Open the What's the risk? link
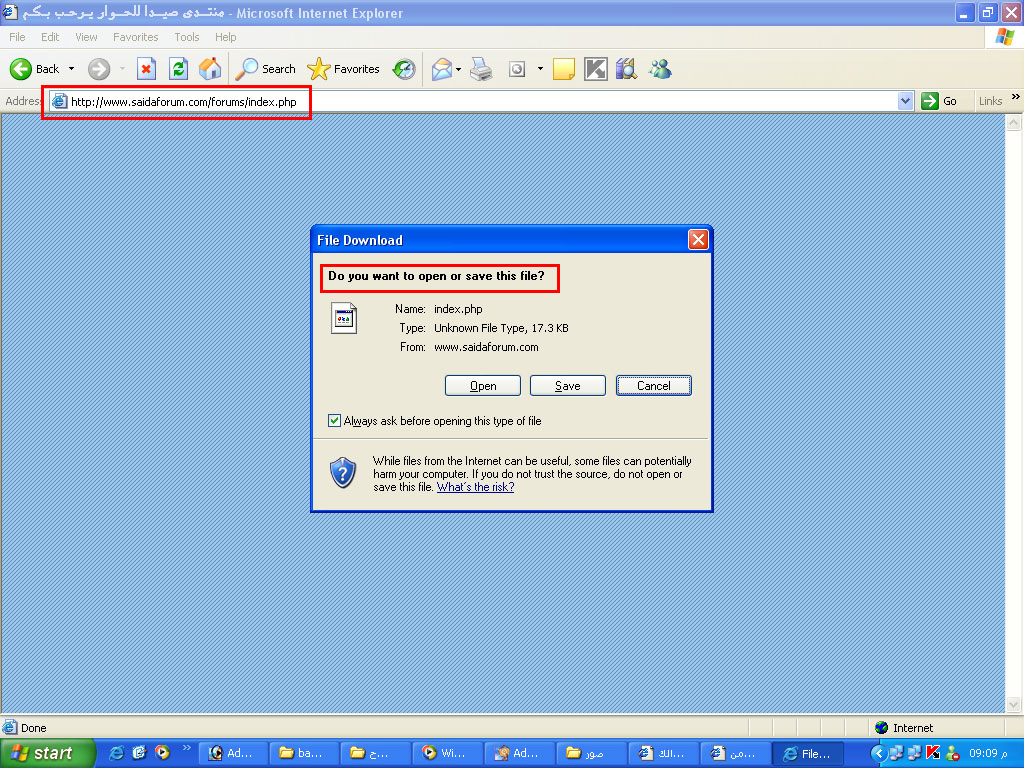The width and height of the screenshot is (1024, 768). coord(475,487)
